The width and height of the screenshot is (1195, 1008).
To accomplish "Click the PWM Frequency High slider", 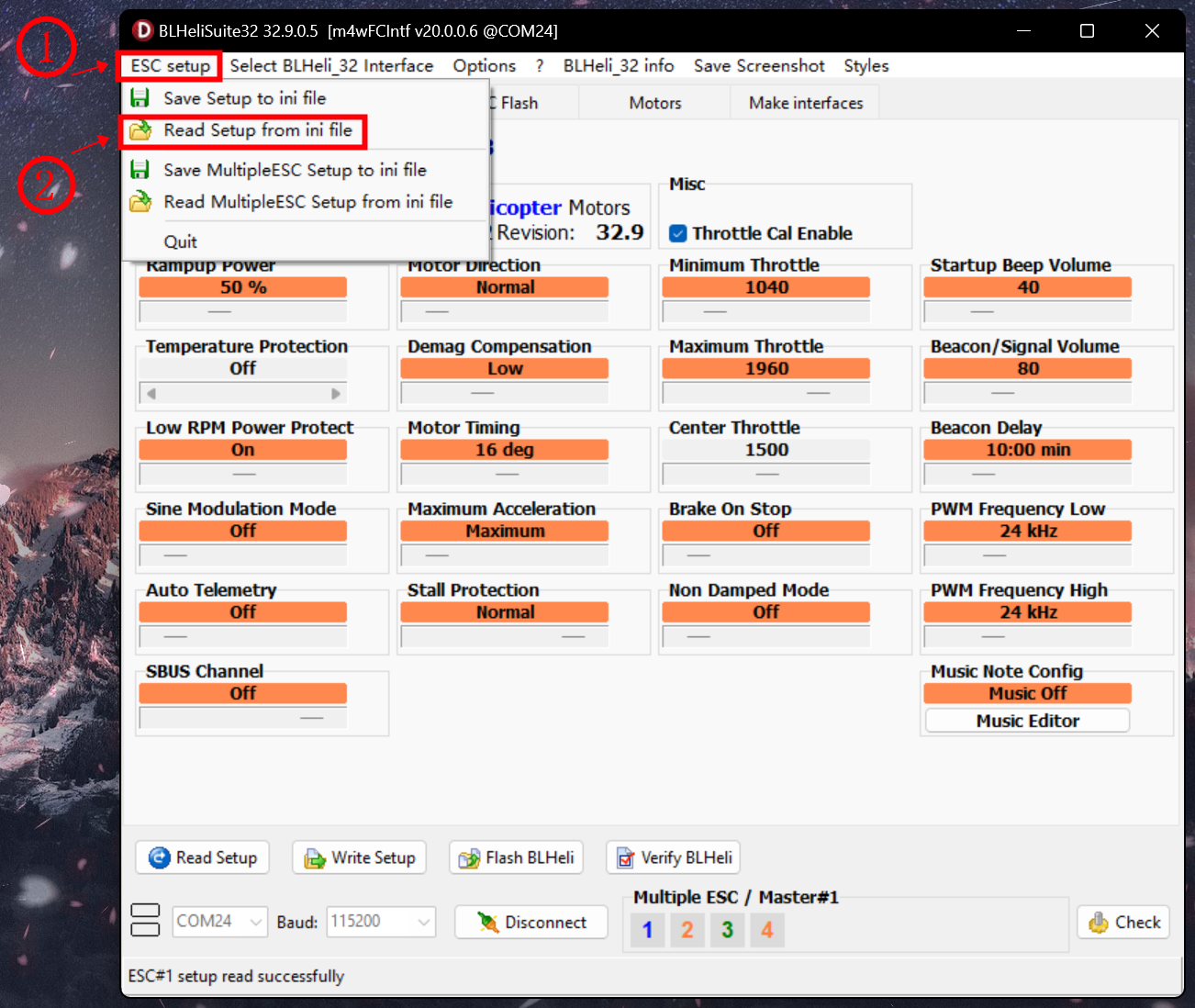I will click(1028, 636).
